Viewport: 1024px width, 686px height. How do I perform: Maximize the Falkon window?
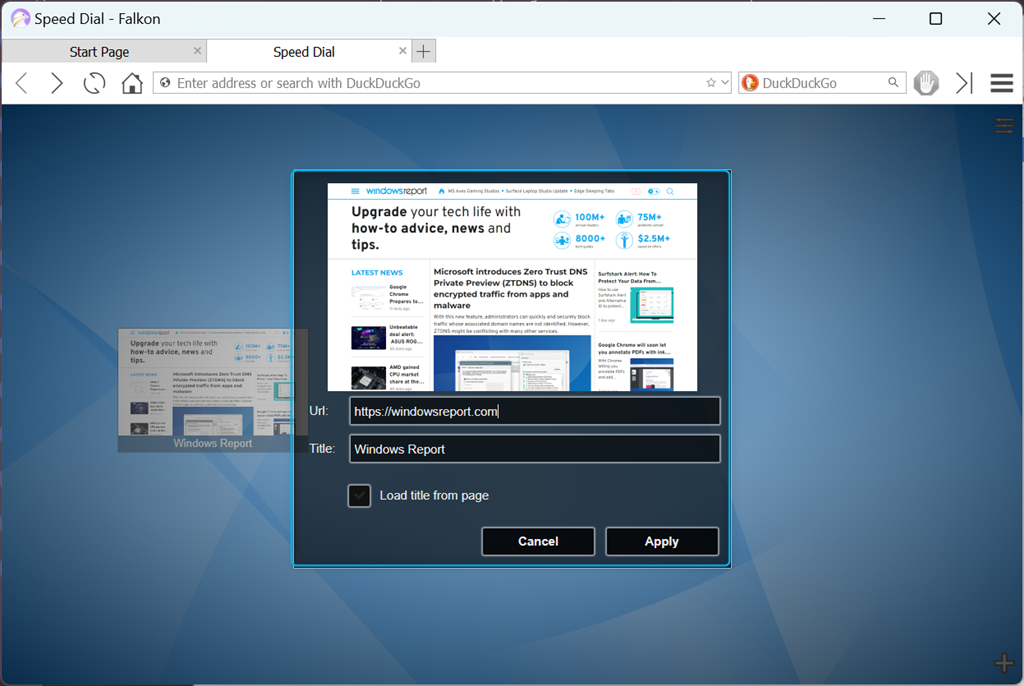click(935, 18)
